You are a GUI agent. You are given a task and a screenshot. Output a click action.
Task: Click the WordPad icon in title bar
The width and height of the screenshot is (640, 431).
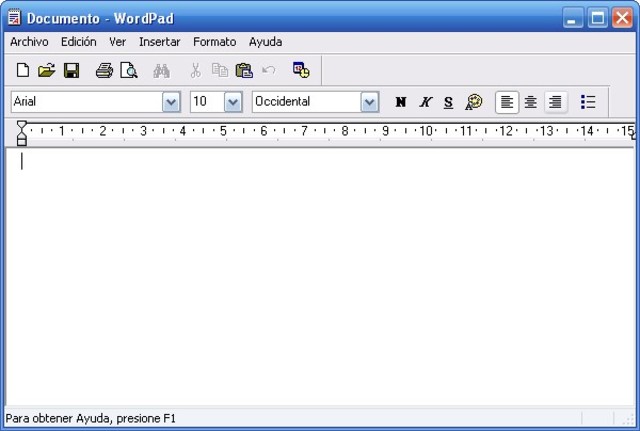tap(14, 18)
